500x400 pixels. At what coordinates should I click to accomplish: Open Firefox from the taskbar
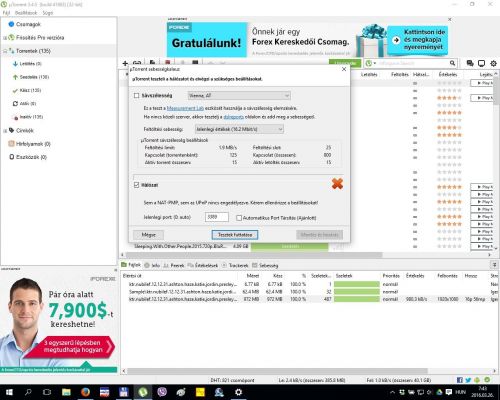tap(85, 392)
